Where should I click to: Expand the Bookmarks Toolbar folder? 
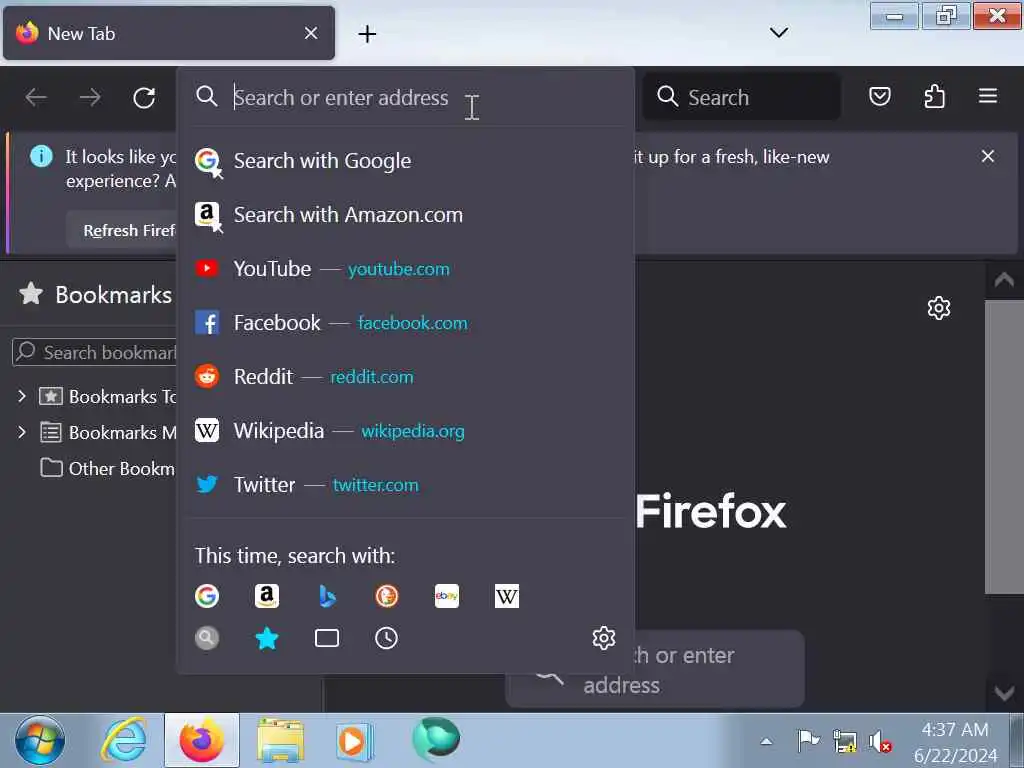point(22,396)
